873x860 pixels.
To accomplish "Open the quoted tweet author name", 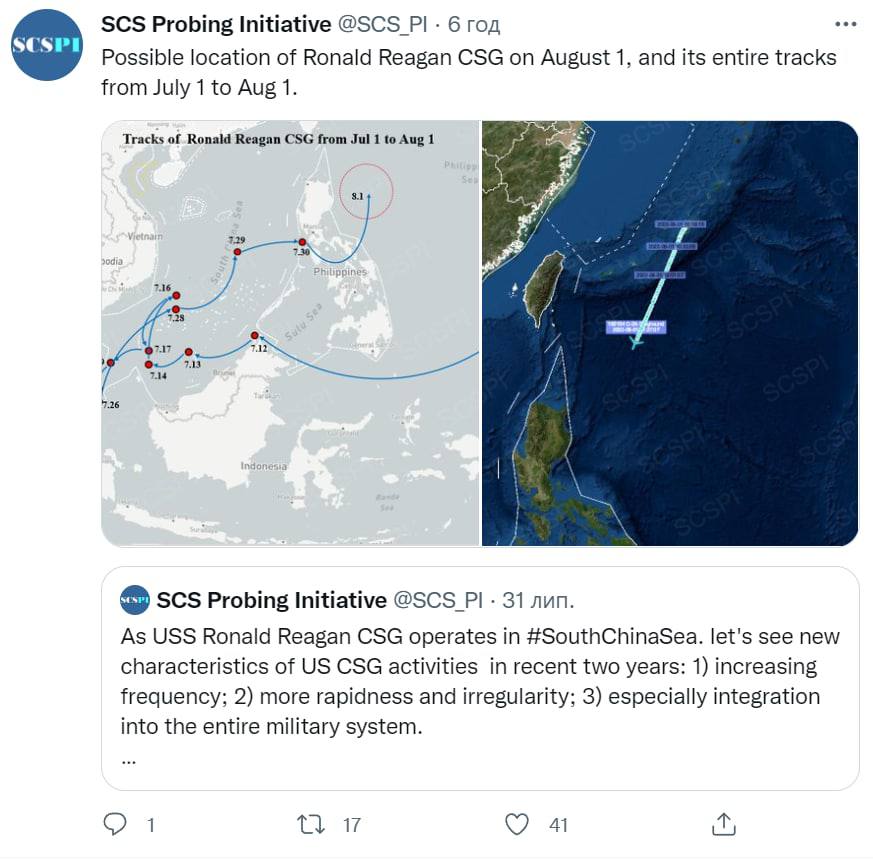I will (271, 600).
